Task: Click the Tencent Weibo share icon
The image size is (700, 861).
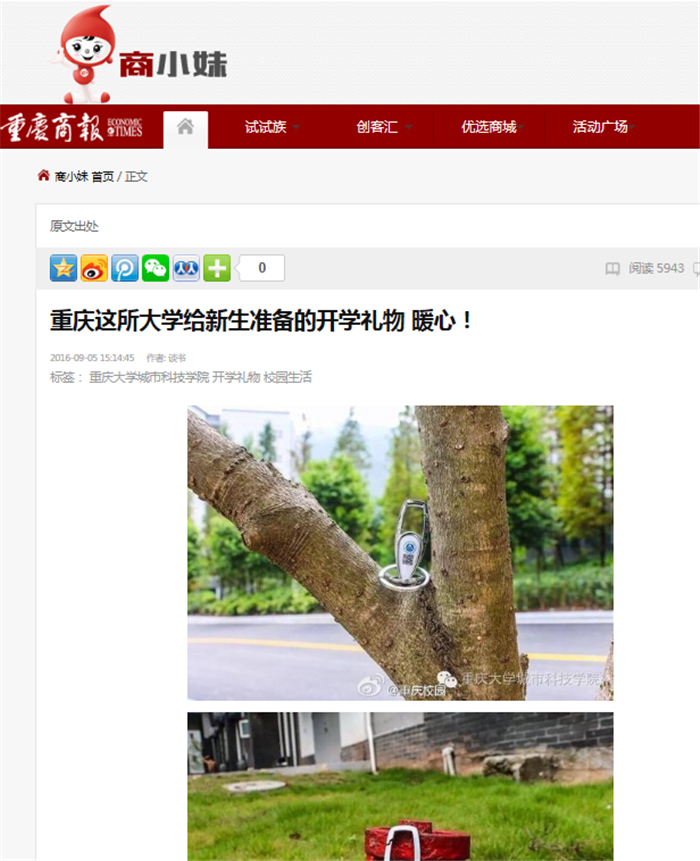Action: [x=125, y=268]
